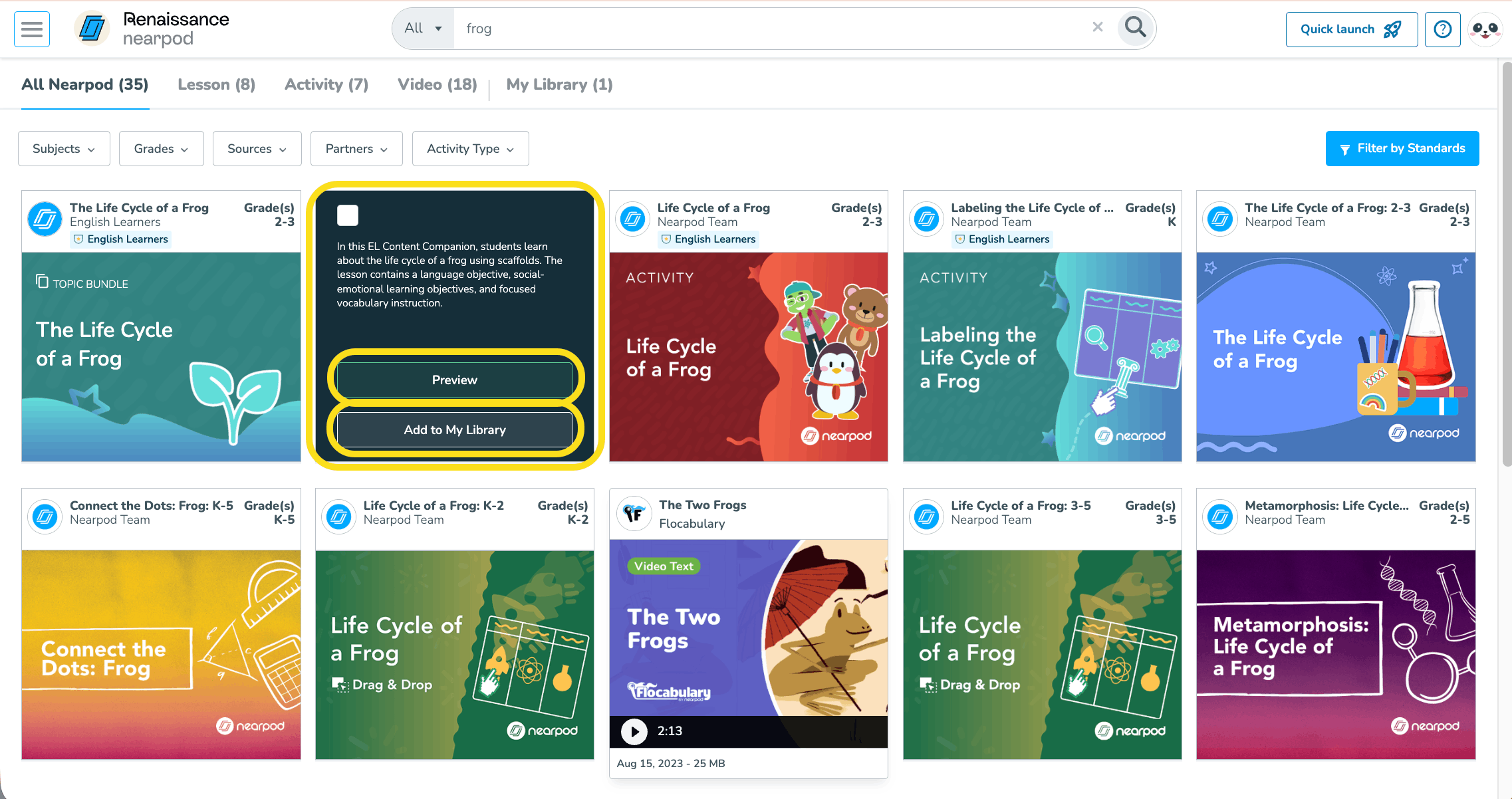Screen dimensions: 1512x799
Task: Click in the frog search input field
Action: click(x=771, y=29)
